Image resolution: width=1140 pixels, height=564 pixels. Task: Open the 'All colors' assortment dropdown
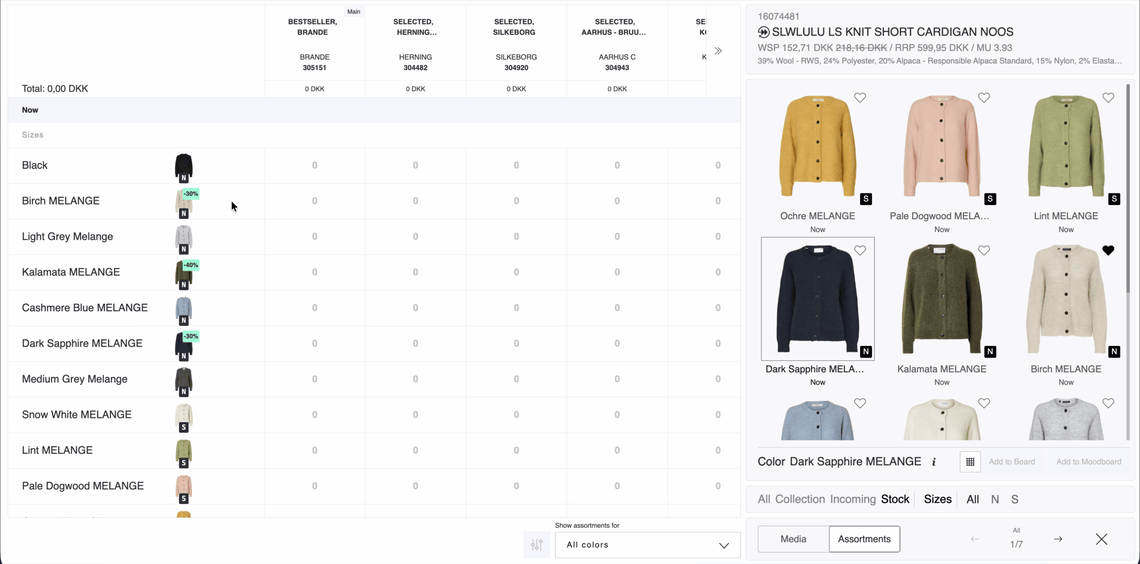tap(647, 545)
